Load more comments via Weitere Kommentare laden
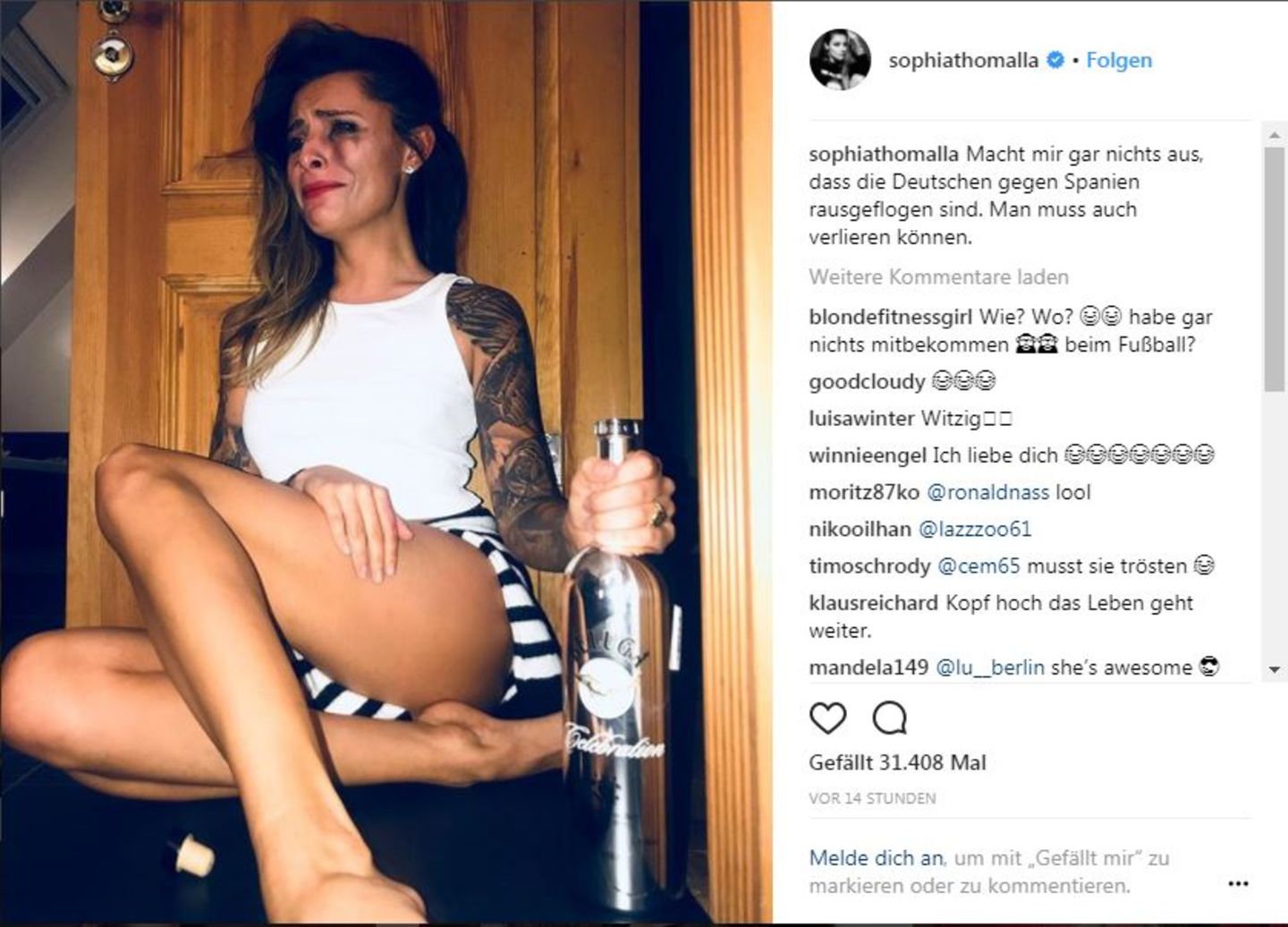 coord(938,276)
